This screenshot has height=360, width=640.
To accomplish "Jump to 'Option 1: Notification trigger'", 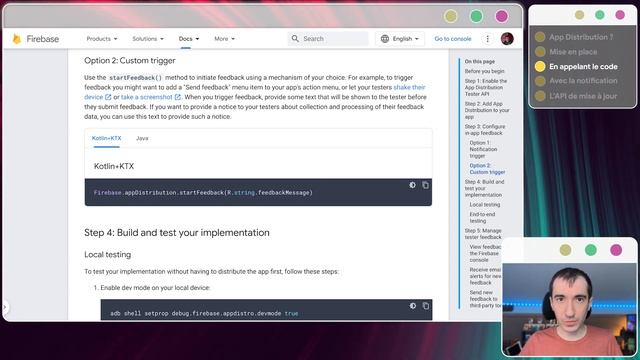I will tap(483, 149).
